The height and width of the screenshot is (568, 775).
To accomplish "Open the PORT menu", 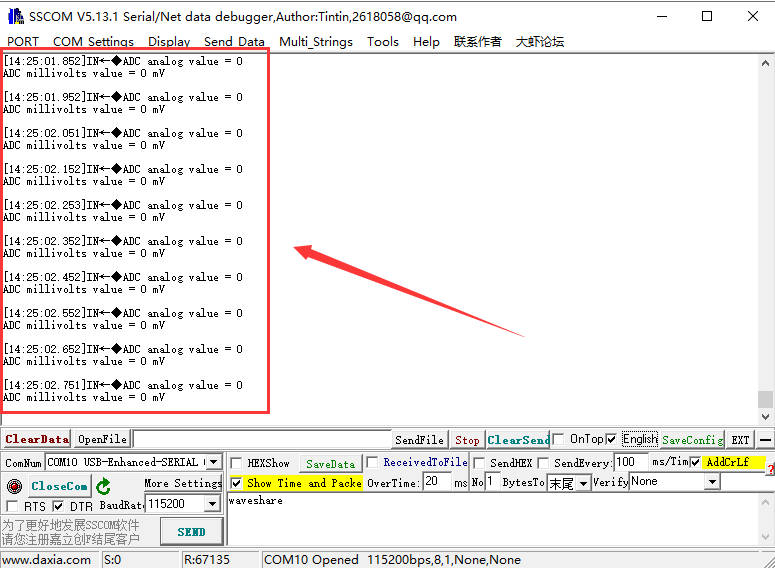I will pos(23,42).
